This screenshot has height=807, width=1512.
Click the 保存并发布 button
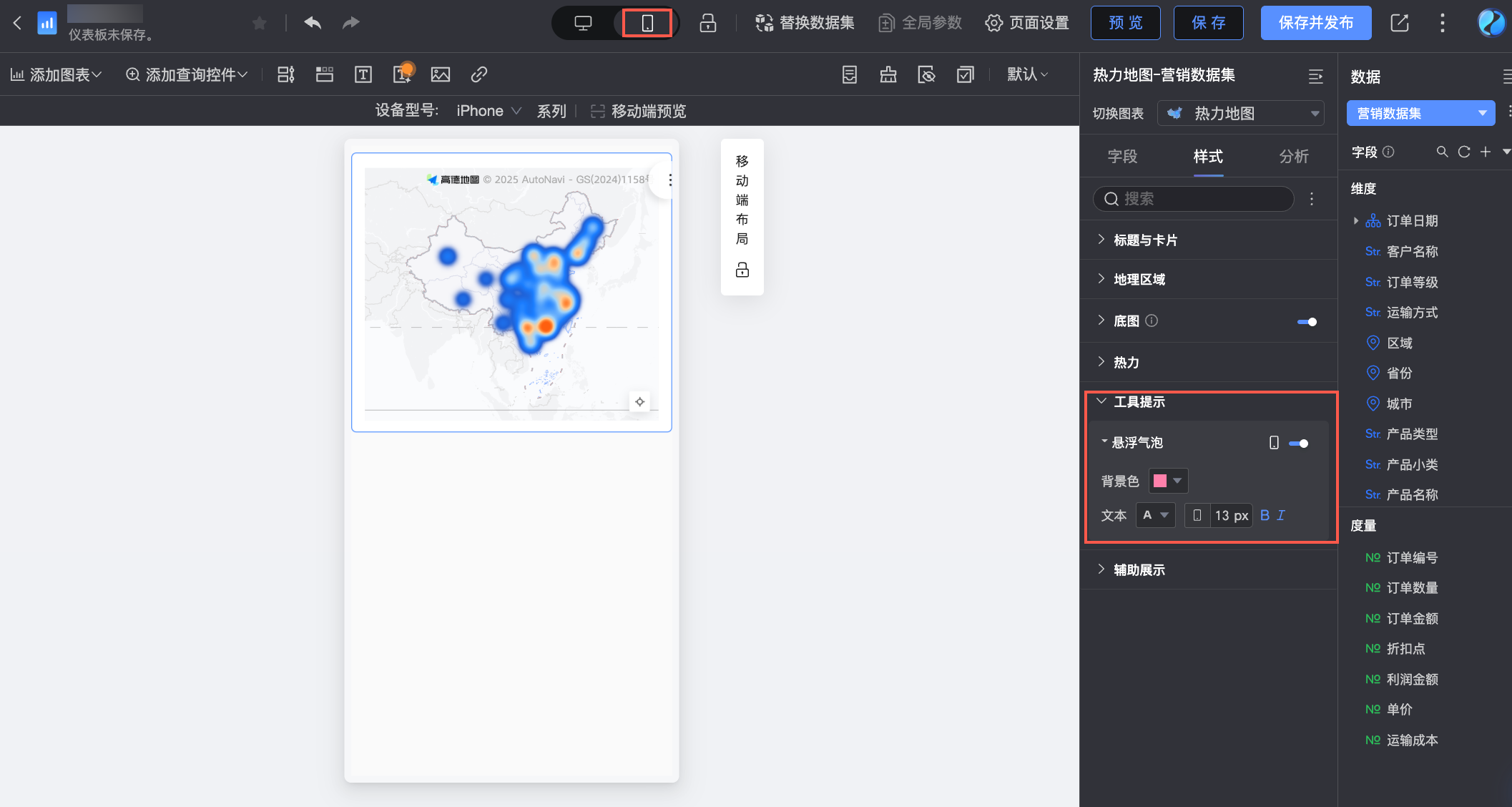(x=1315, y=23)
